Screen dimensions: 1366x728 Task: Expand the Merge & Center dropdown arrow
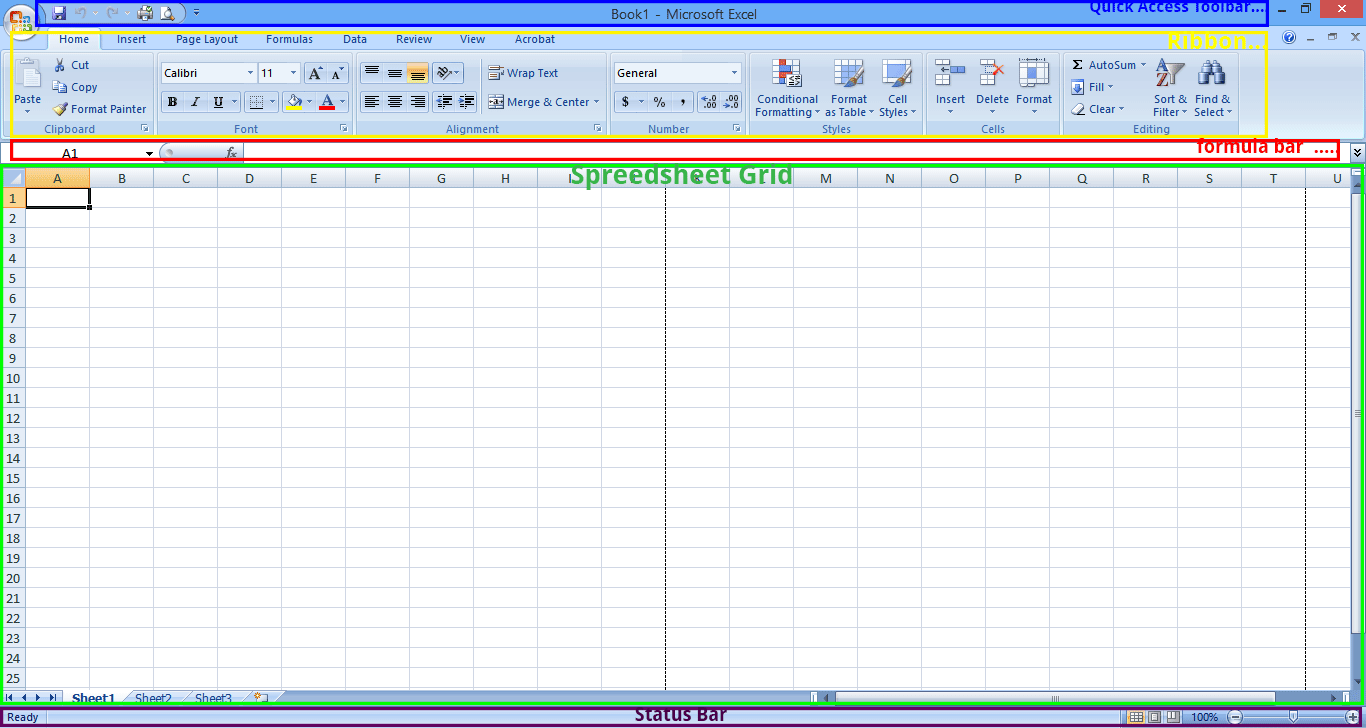[596, 102]
